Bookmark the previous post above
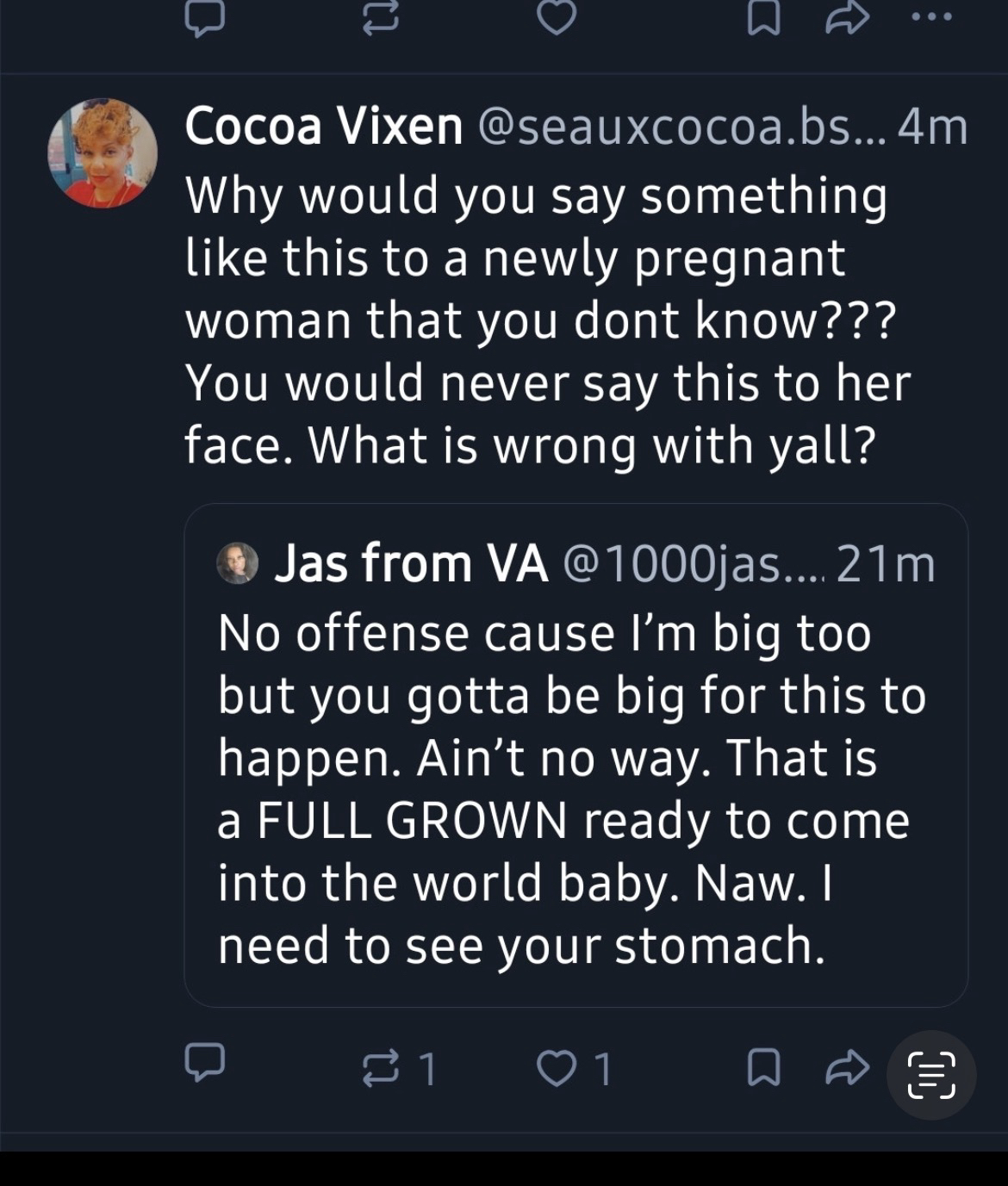The height and width of the screenshot is (1186, 1008). click(763, 19)
